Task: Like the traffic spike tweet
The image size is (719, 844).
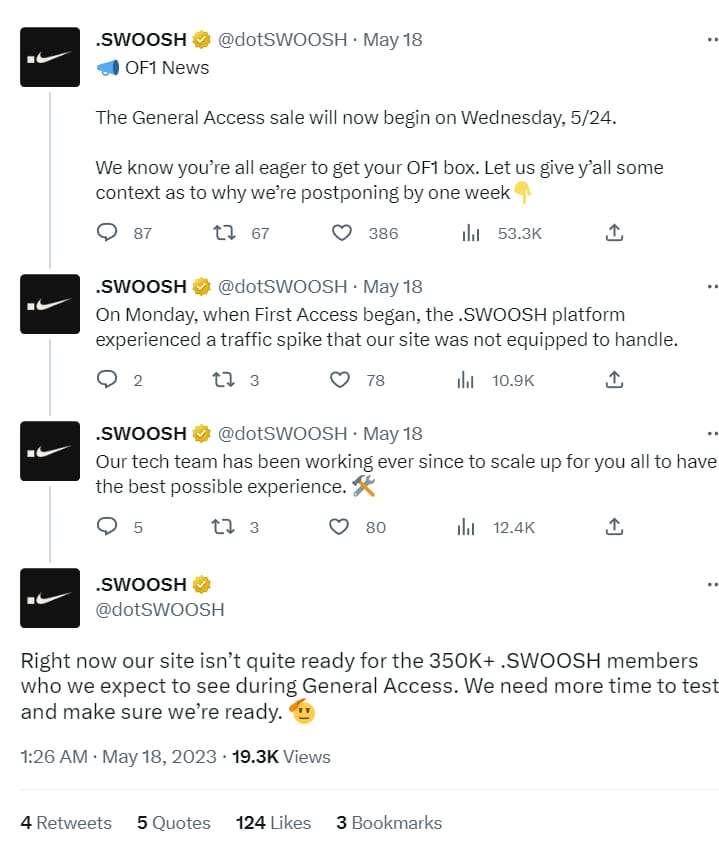Action: tap(340, 379)
